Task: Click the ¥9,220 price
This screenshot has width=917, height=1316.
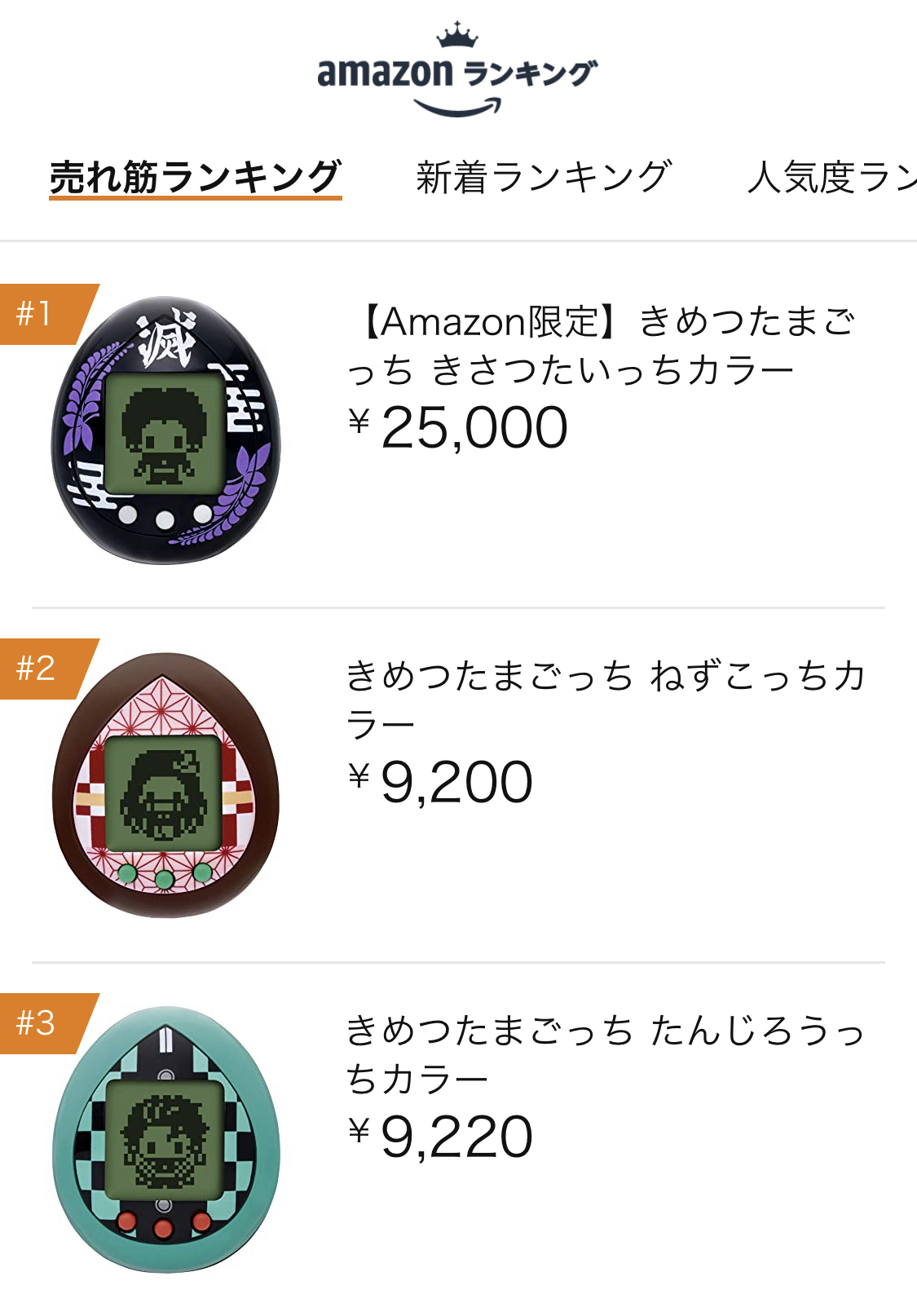Action: [x=440, y=1137]
